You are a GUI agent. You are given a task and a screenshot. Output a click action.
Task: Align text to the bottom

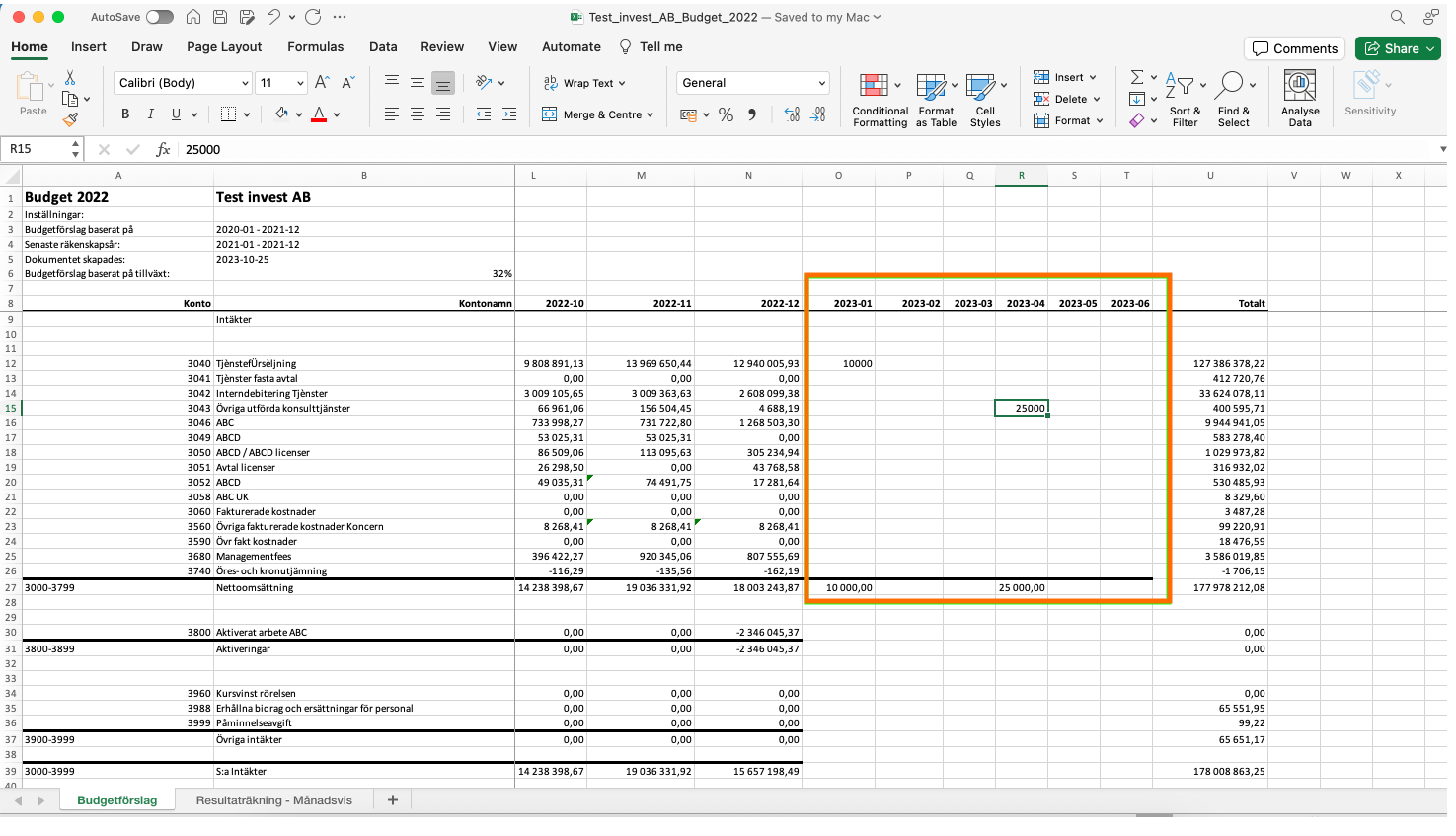tap(443, 83)
